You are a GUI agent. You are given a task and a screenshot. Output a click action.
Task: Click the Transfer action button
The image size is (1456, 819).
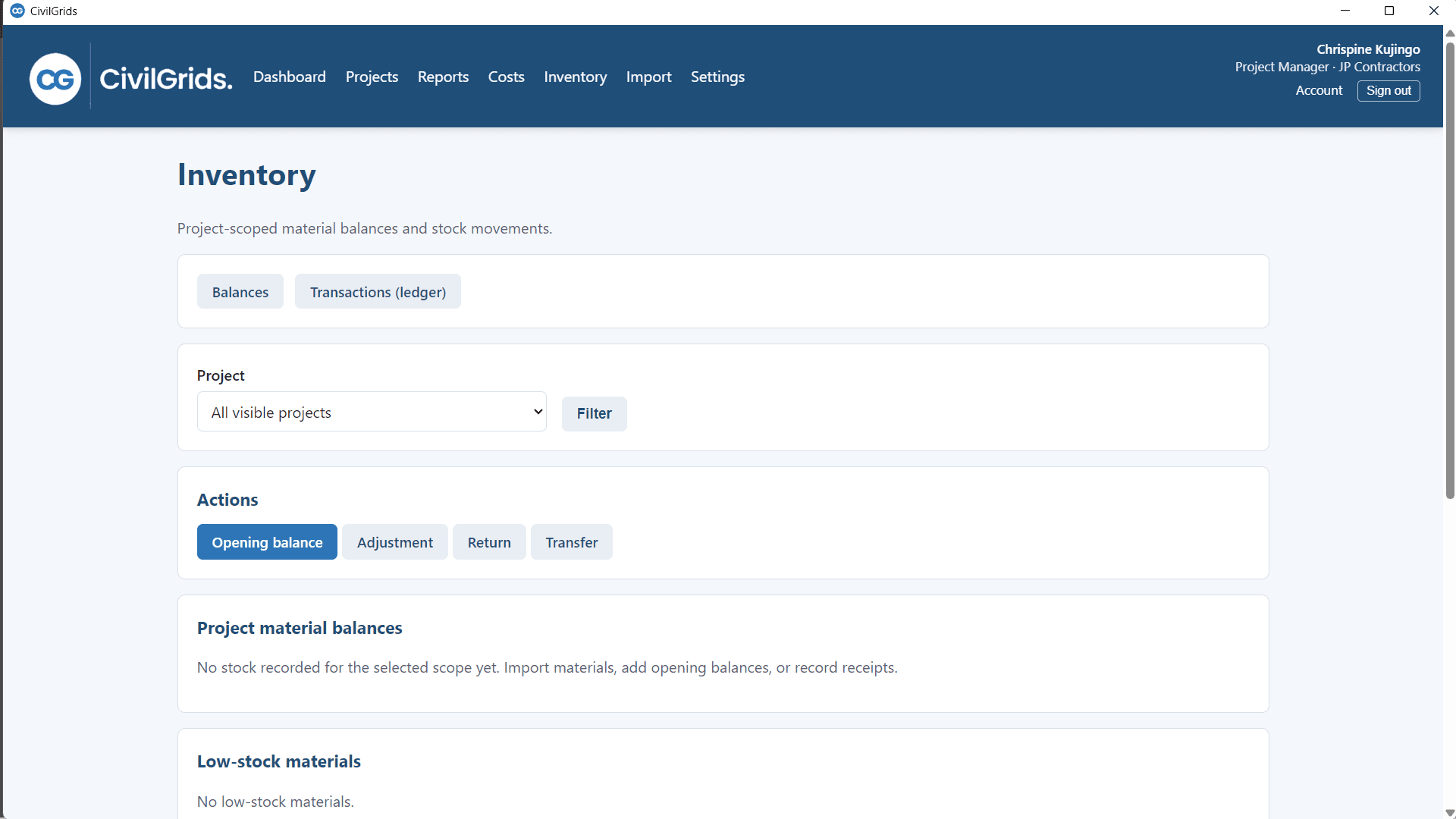tap(572, 542)
